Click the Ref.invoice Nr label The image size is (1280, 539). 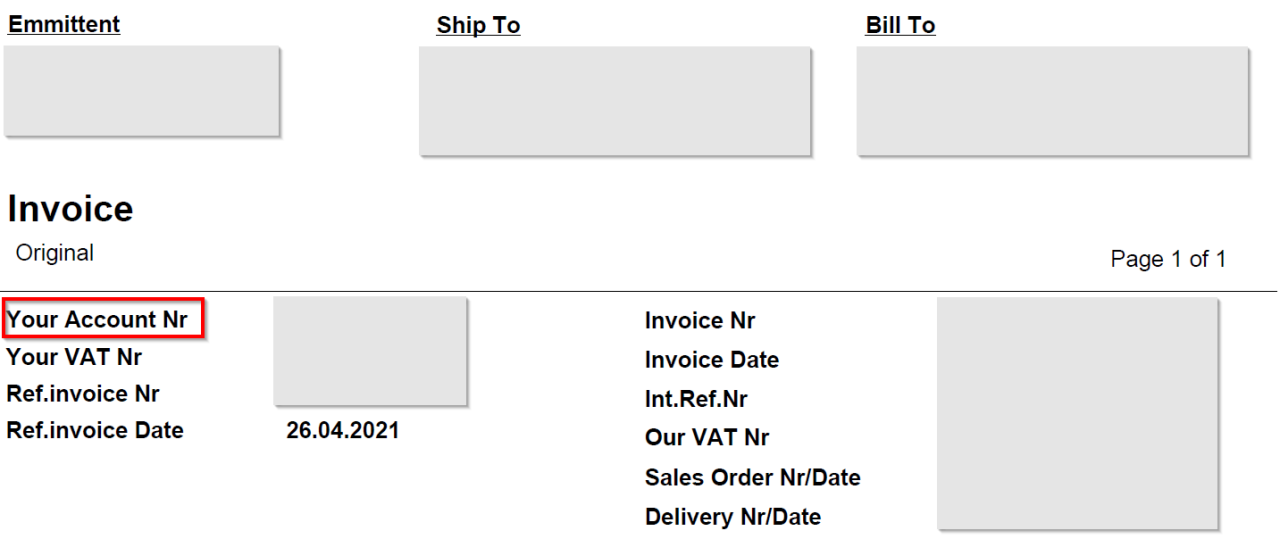[x=83, y=394]
